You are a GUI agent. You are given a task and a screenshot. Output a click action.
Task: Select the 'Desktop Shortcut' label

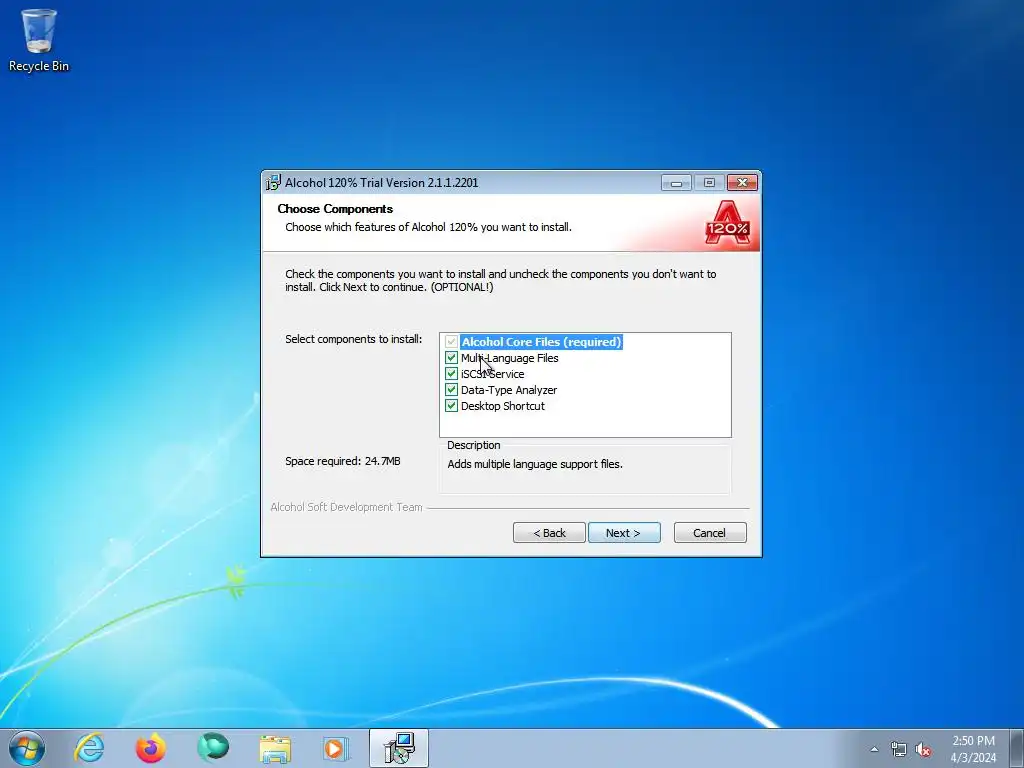point(503,406)
